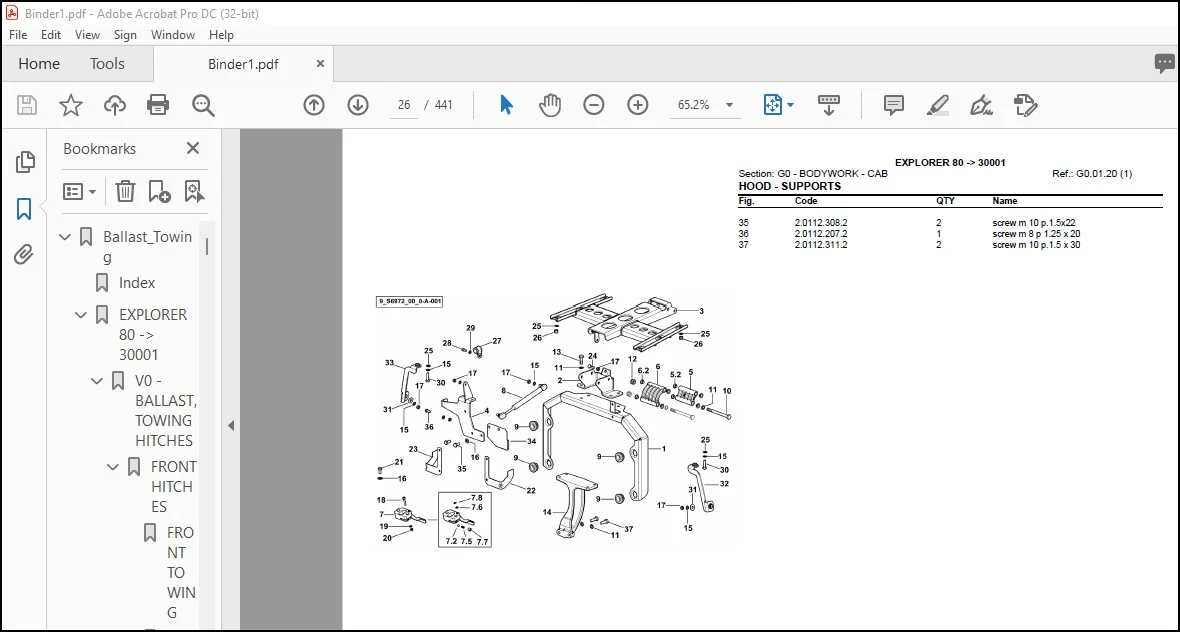
Task: Open the bookmarks options list dropdown
Action: coord(80,191)
